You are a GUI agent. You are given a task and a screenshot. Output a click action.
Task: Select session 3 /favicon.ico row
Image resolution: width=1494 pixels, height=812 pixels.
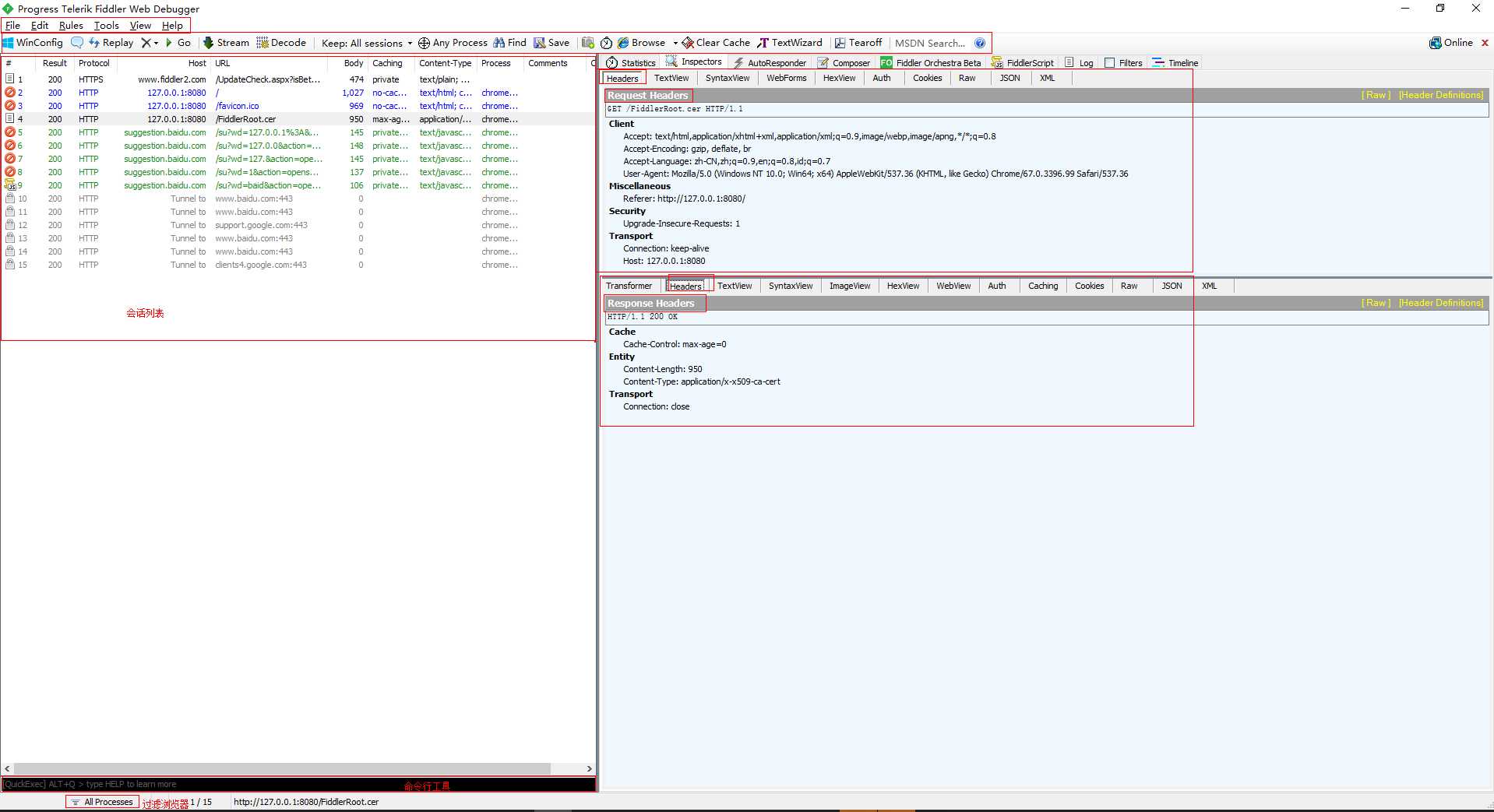tap(298, 106)
